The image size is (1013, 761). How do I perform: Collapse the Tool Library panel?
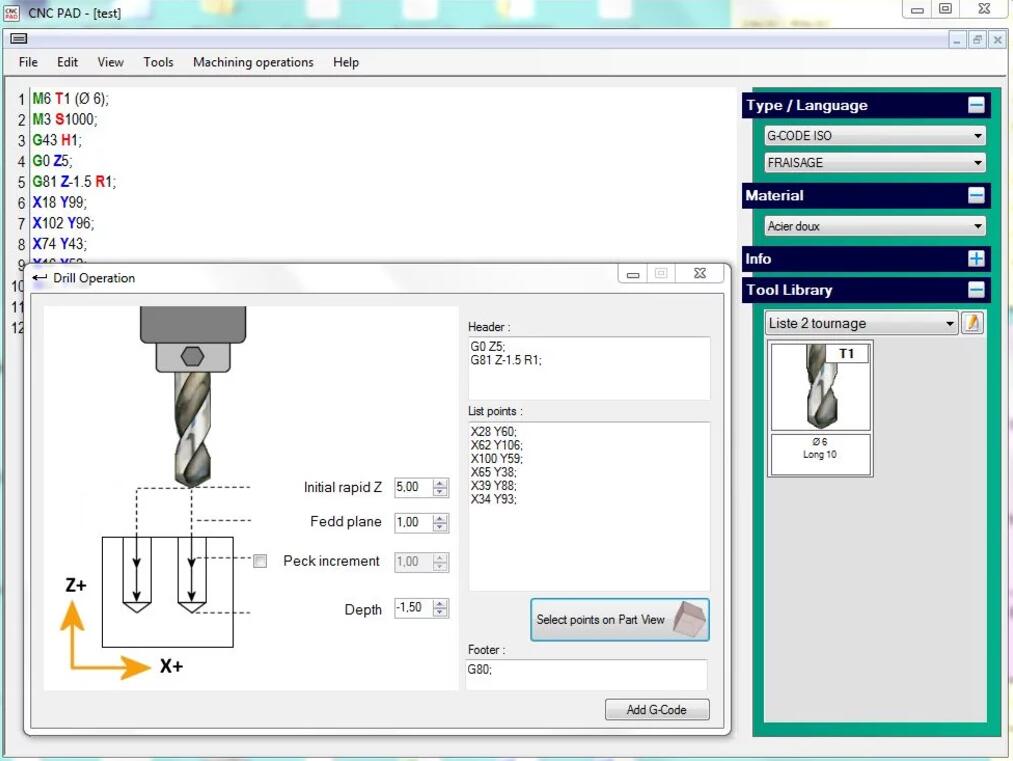tap(976, 289)
